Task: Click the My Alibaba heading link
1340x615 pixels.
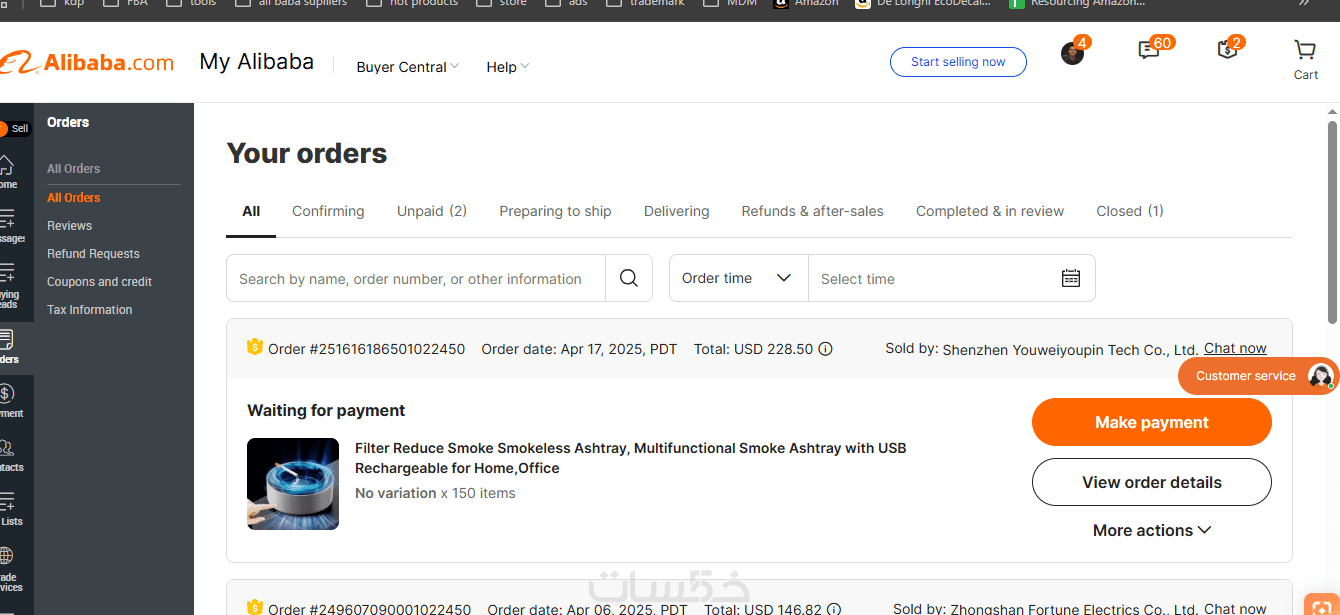Action: [256, 62]
